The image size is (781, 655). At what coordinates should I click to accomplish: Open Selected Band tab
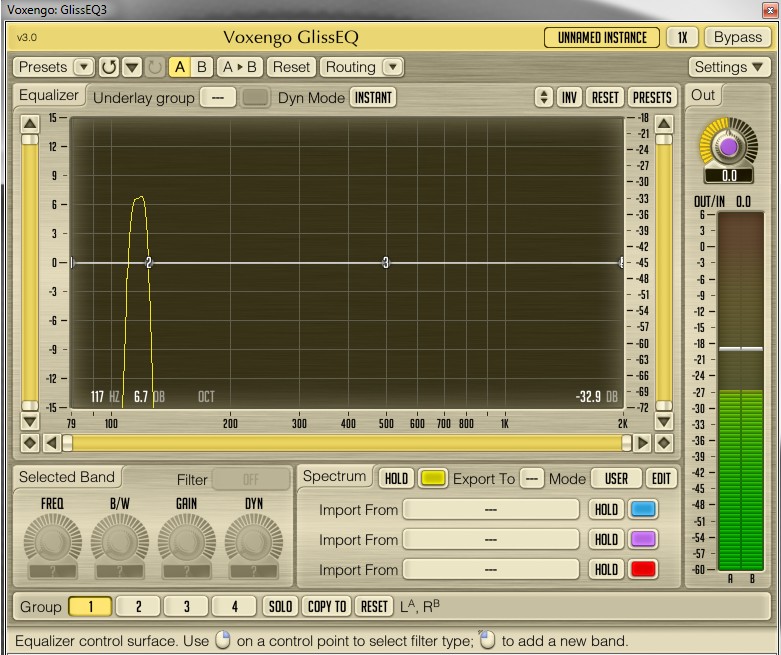[x=67, y=477]
